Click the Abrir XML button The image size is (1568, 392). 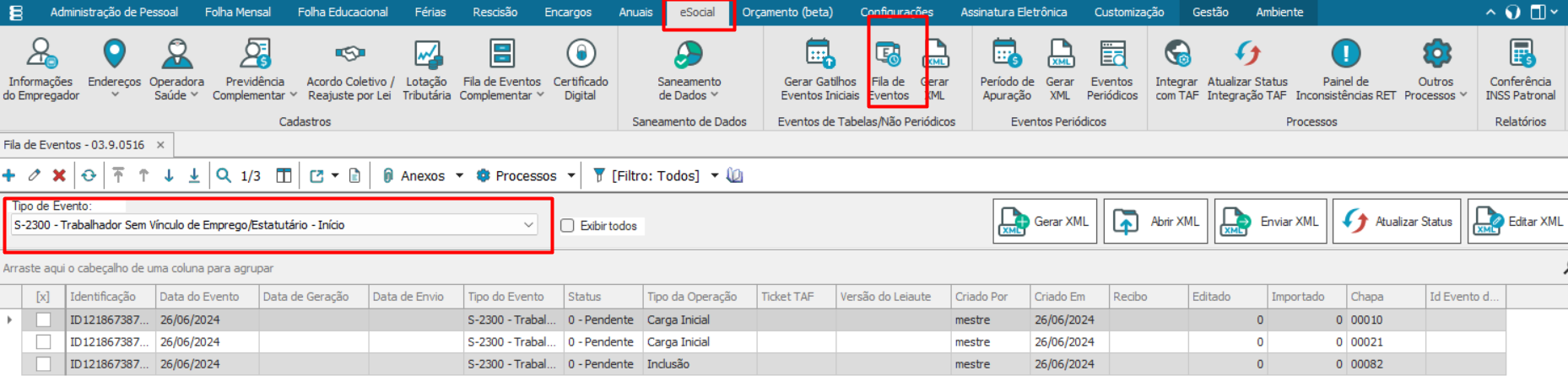[x=1155, y=222]
